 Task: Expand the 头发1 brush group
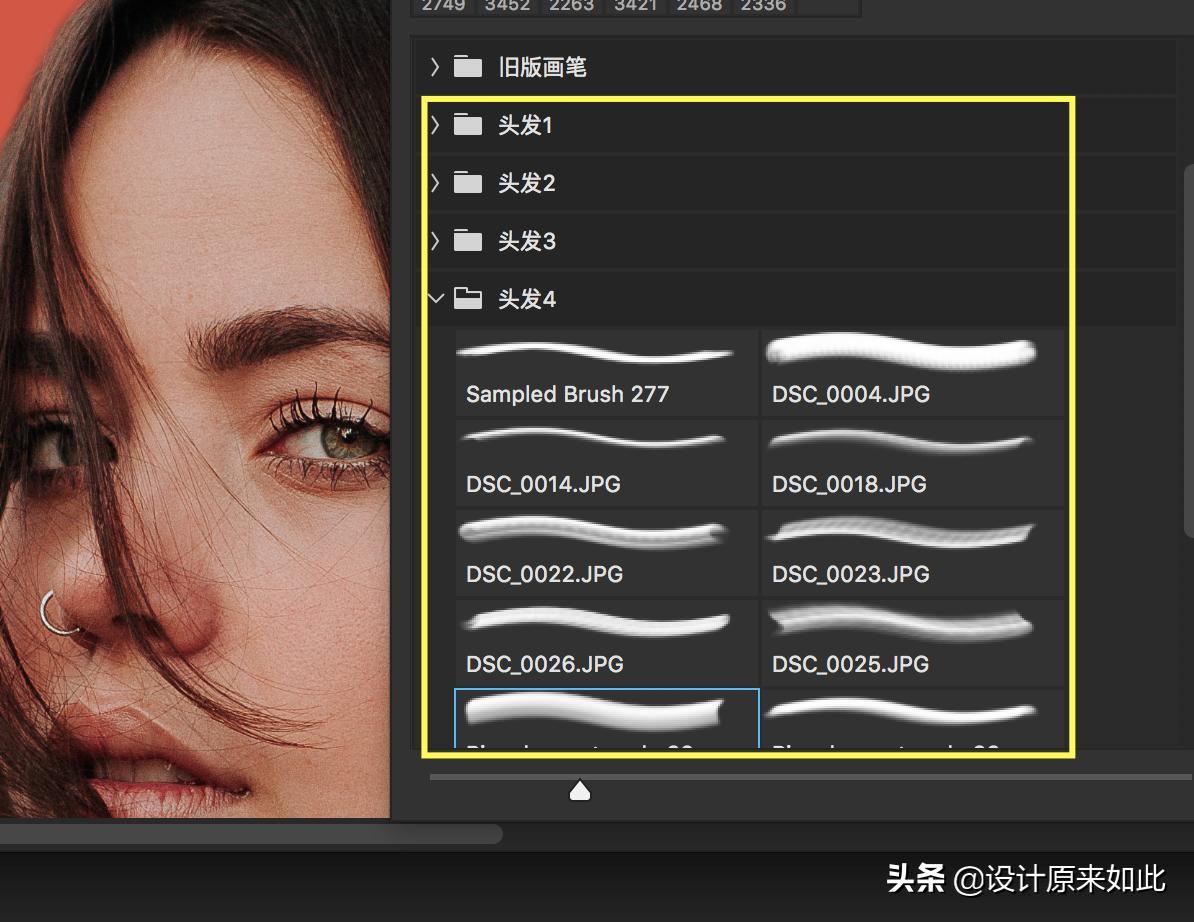point(435,125)
